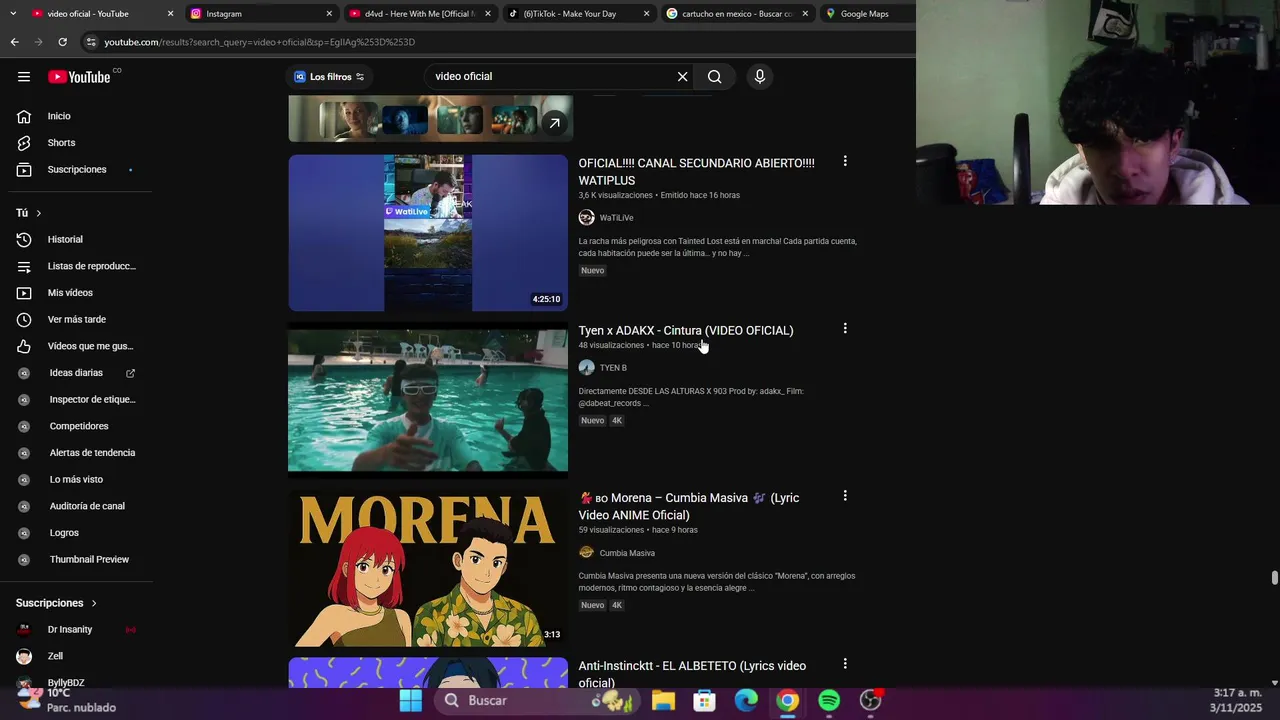Open Spotify from taskbar
Viewport: 1280px width, 720px height.
[829, 701]
